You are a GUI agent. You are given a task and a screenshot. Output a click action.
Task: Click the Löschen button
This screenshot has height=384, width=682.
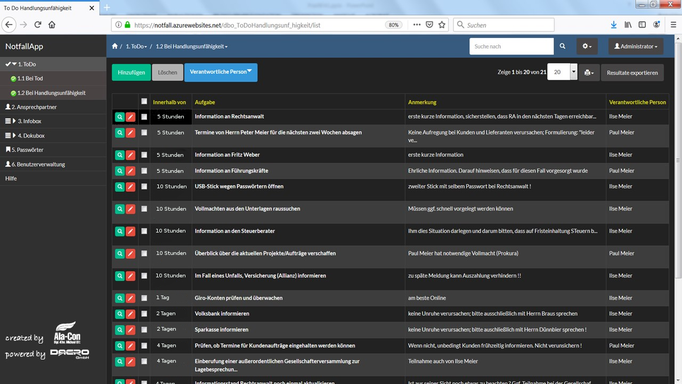pyautogui.click(x=167, y=73)
